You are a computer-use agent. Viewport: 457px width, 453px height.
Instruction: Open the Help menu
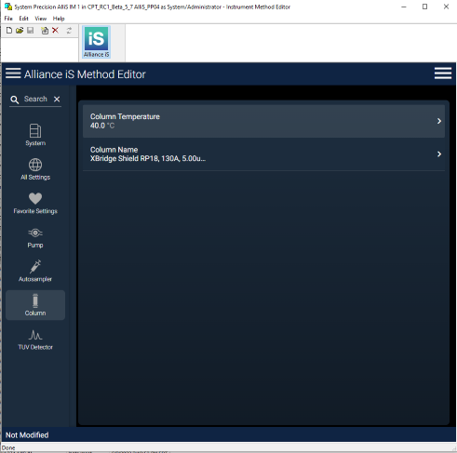59,18
